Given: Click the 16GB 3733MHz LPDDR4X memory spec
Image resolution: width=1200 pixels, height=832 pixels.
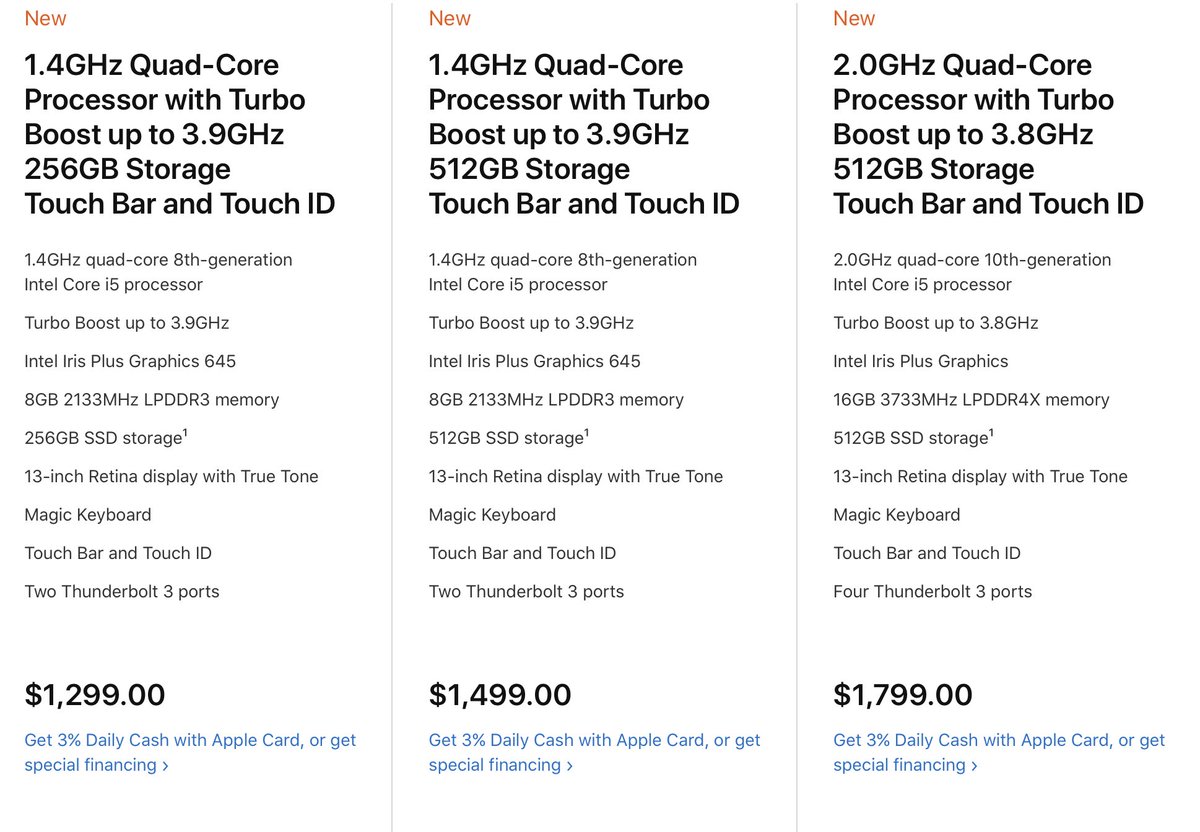Looking at the screenshot, I should (971, 399).
